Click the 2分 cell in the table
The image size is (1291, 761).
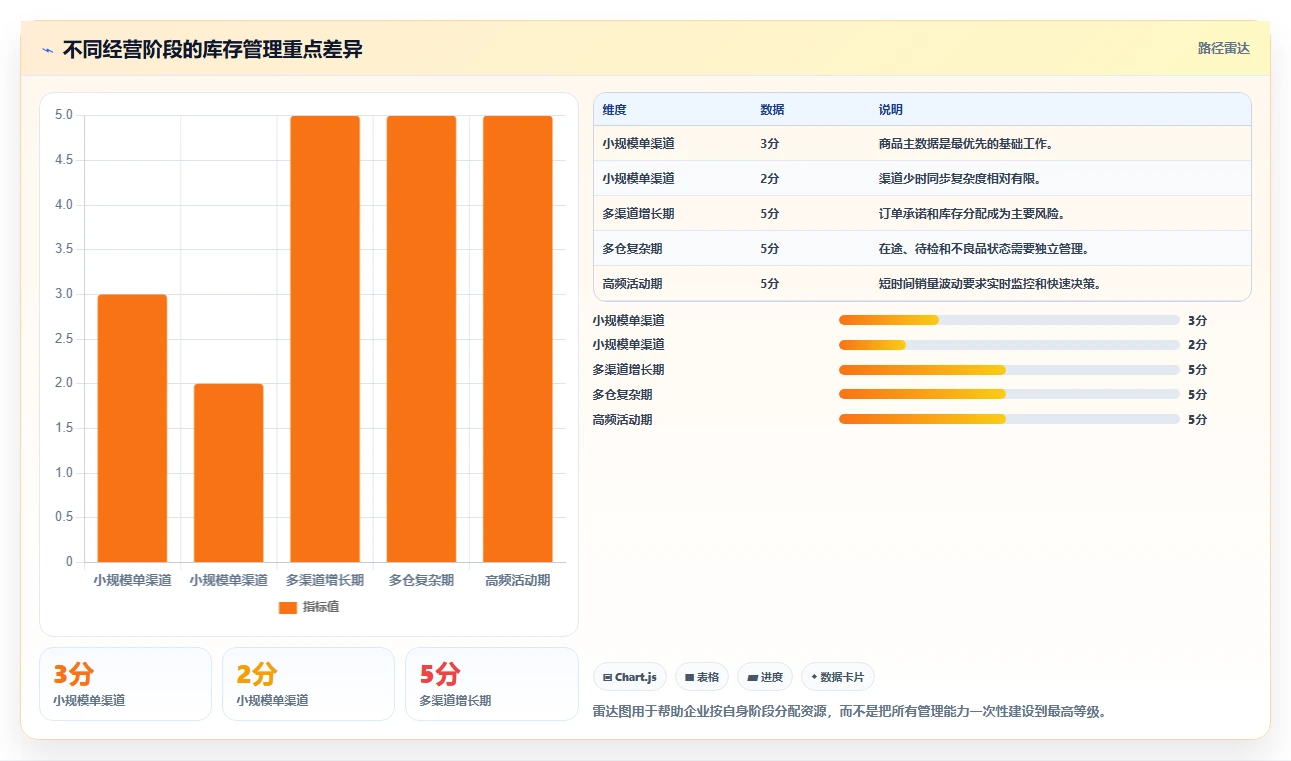[x=769, y=179]
